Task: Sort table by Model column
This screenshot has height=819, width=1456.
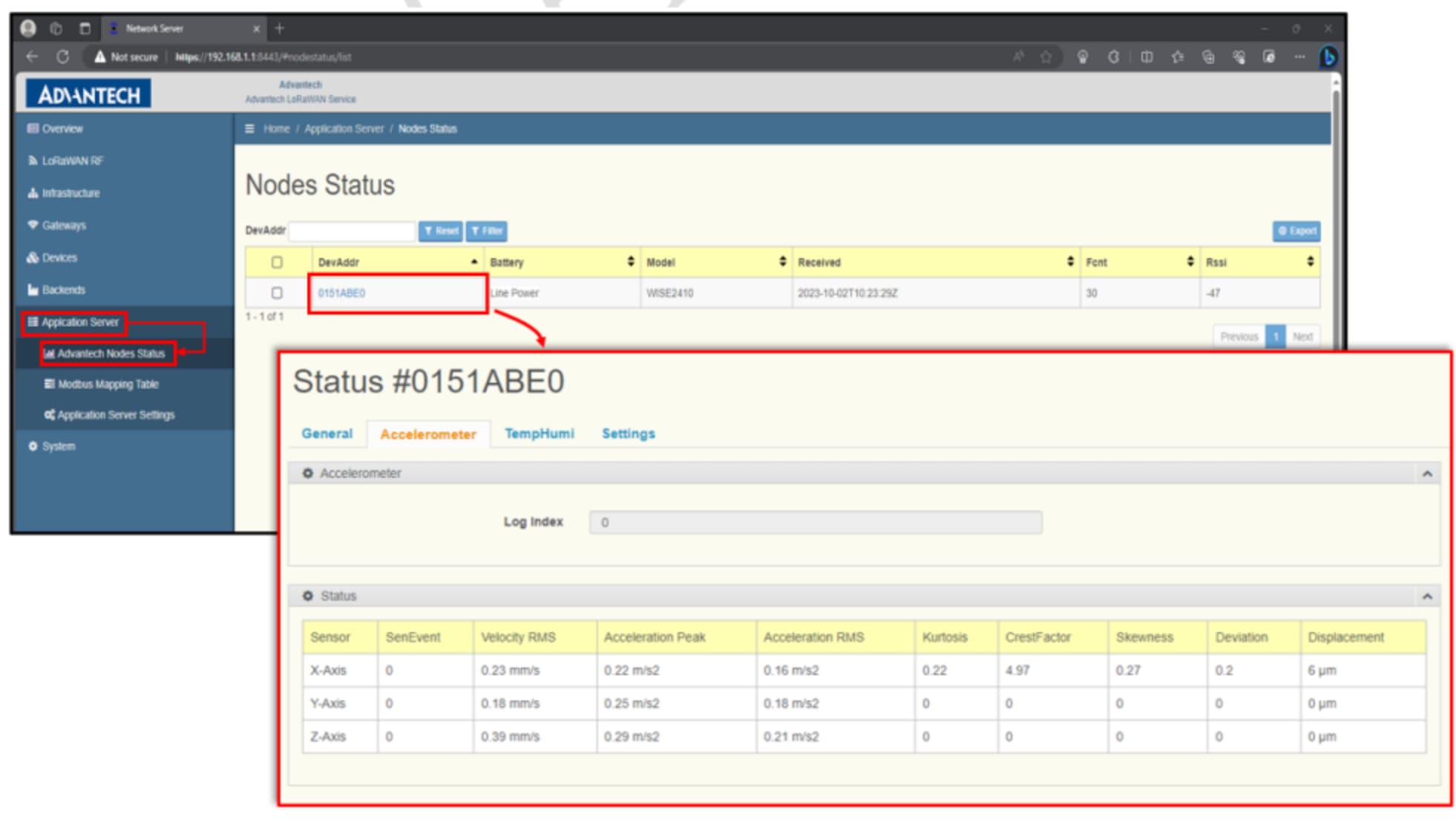Action: [717, 262]
